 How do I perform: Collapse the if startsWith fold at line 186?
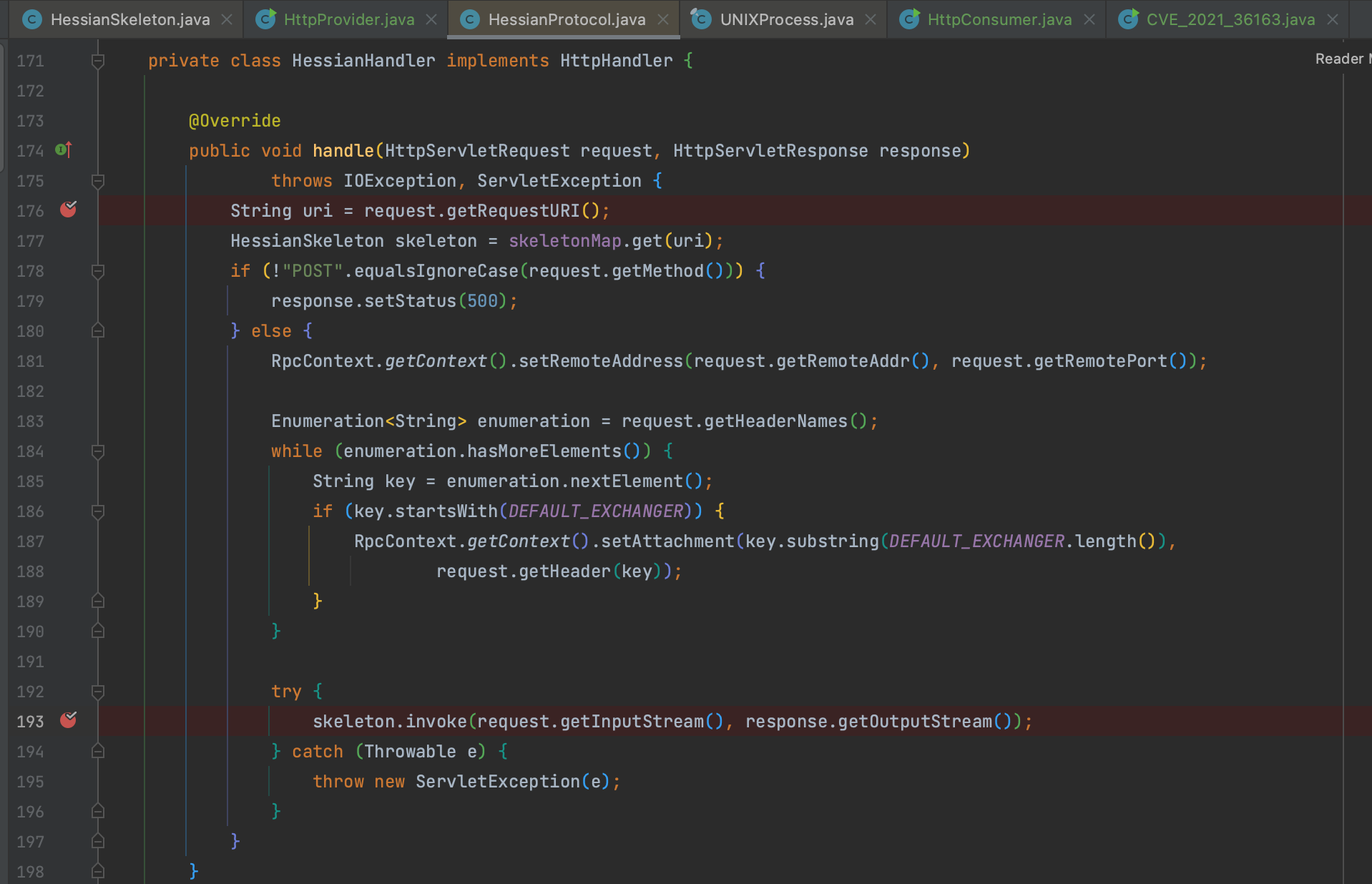pos(98,512)
